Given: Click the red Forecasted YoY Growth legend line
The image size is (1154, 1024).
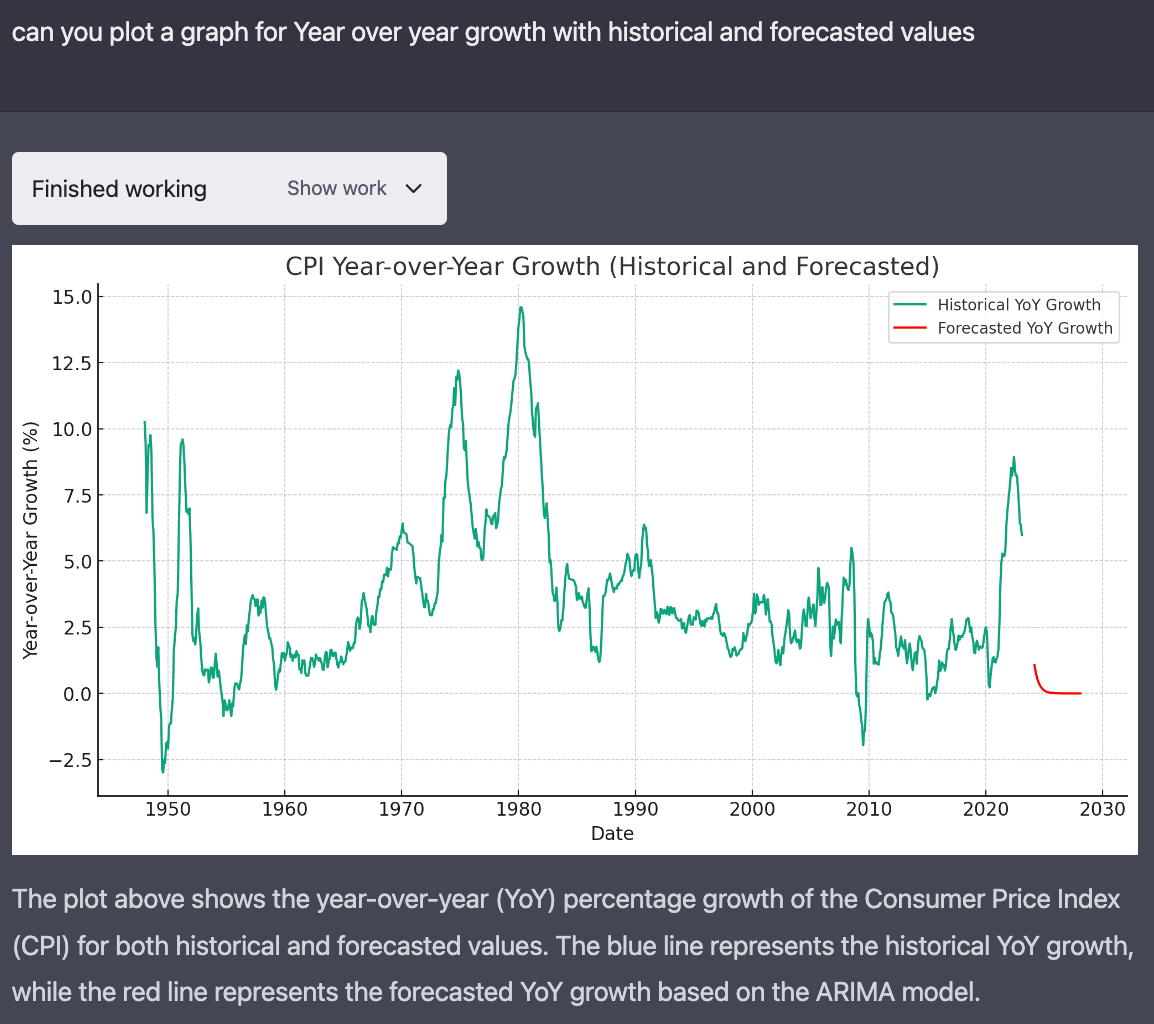Looking at the screenshot, I should 910,328.
